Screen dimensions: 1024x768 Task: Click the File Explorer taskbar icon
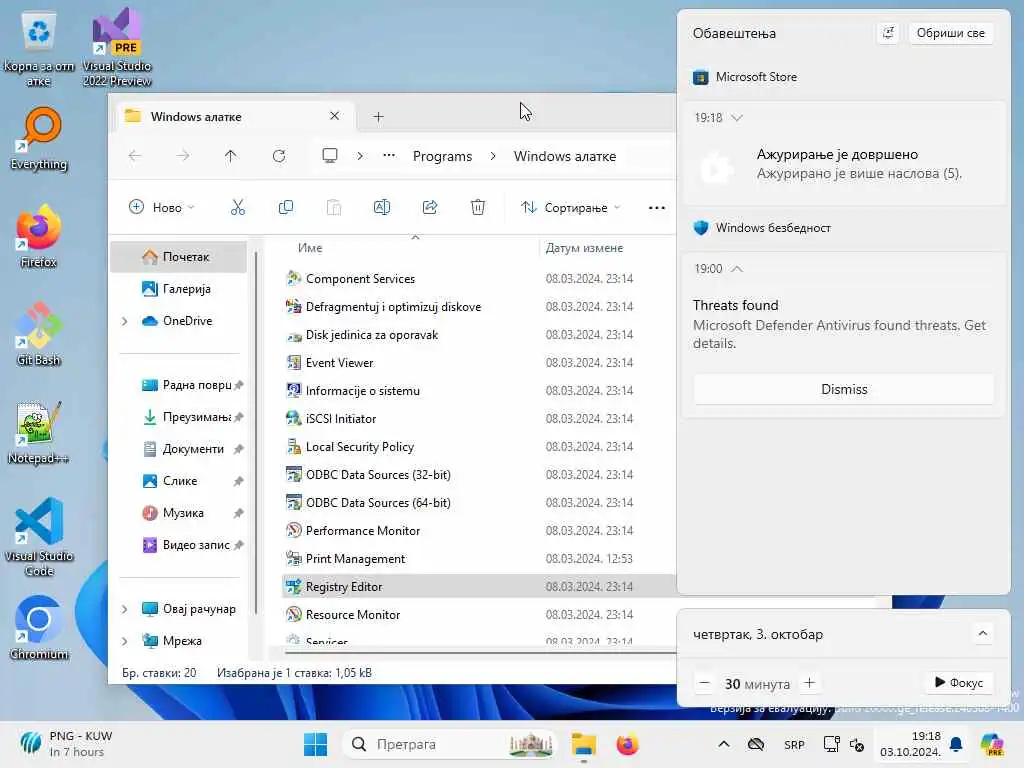pyautogui.click(x=583, y=744)
